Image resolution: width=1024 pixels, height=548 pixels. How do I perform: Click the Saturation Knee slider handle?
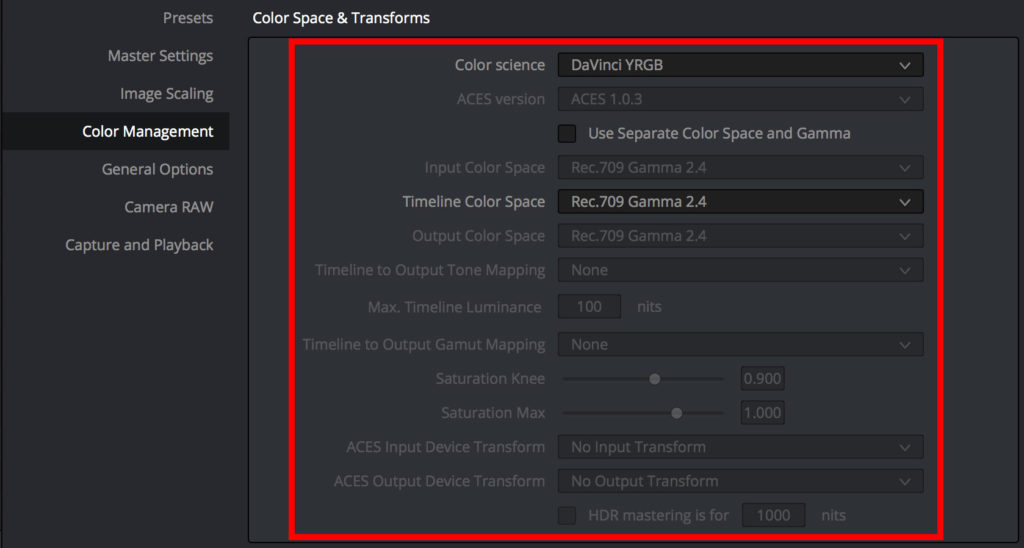[x=654, y=379]
